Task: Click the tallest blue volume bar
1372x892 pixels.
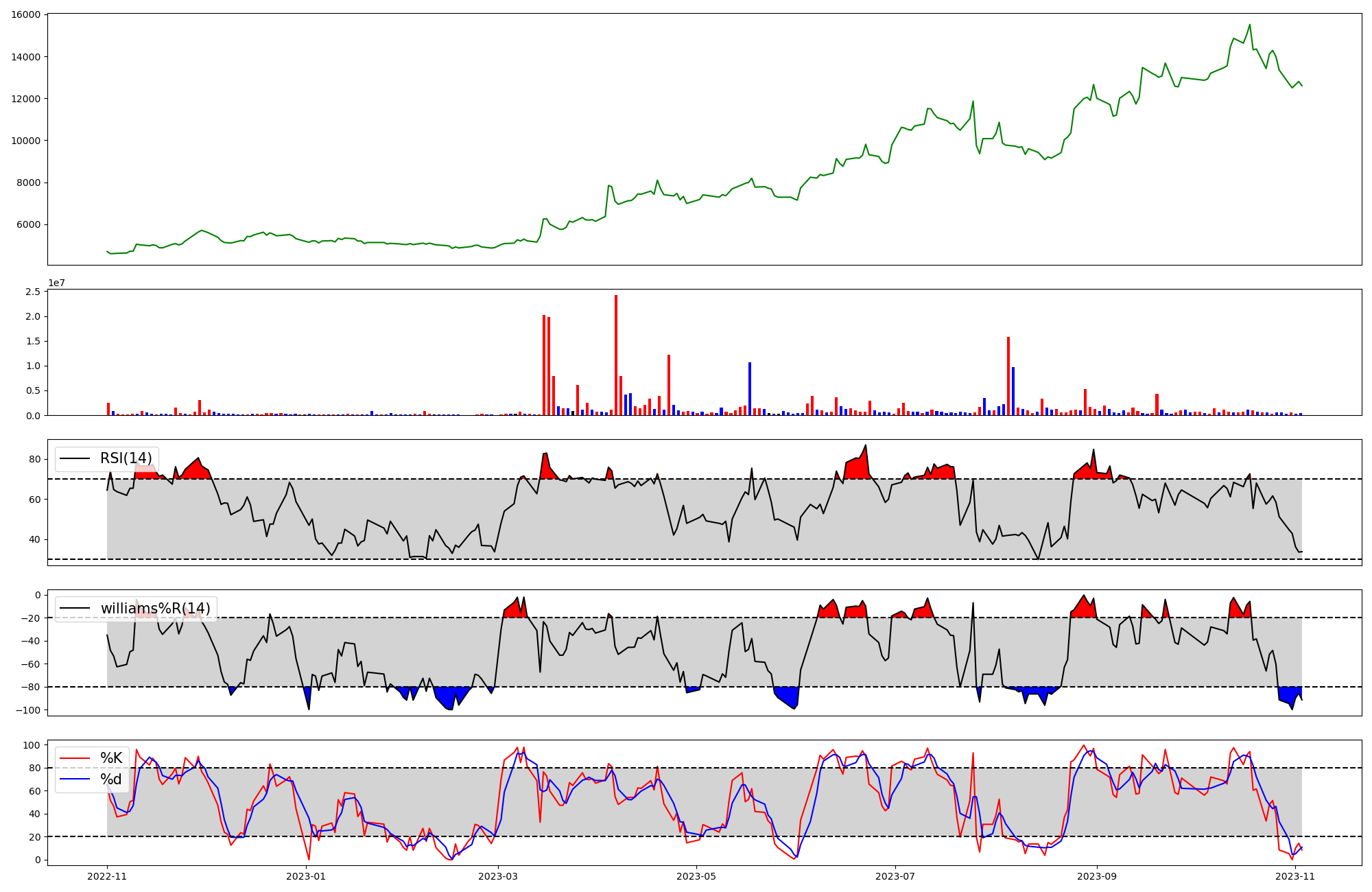Action: 750,388
